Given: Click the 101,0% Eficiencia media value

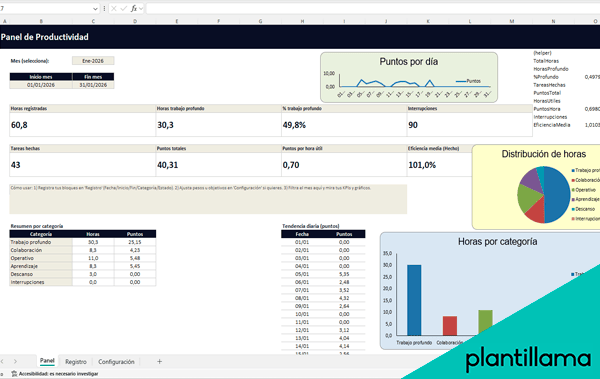Looking at the screenshot, I should click(422, 165).
